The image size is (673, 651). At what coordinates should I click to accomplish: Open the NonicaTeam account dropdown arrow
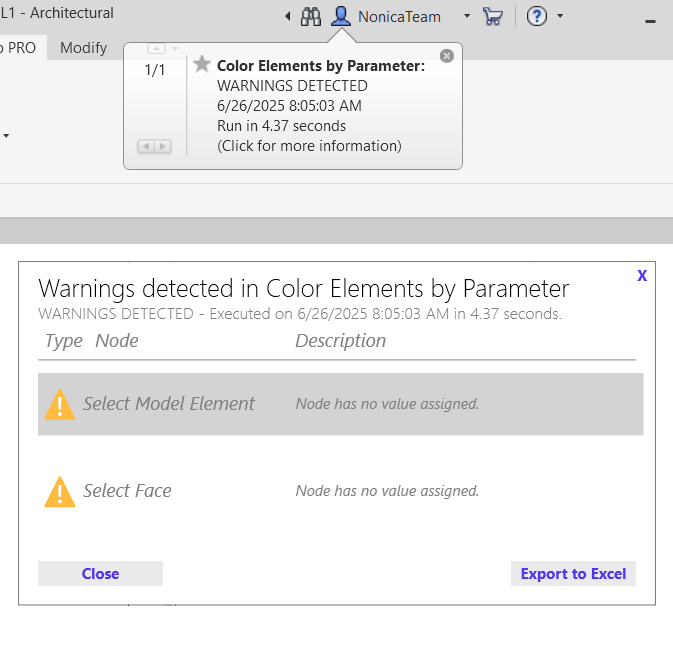467,16
